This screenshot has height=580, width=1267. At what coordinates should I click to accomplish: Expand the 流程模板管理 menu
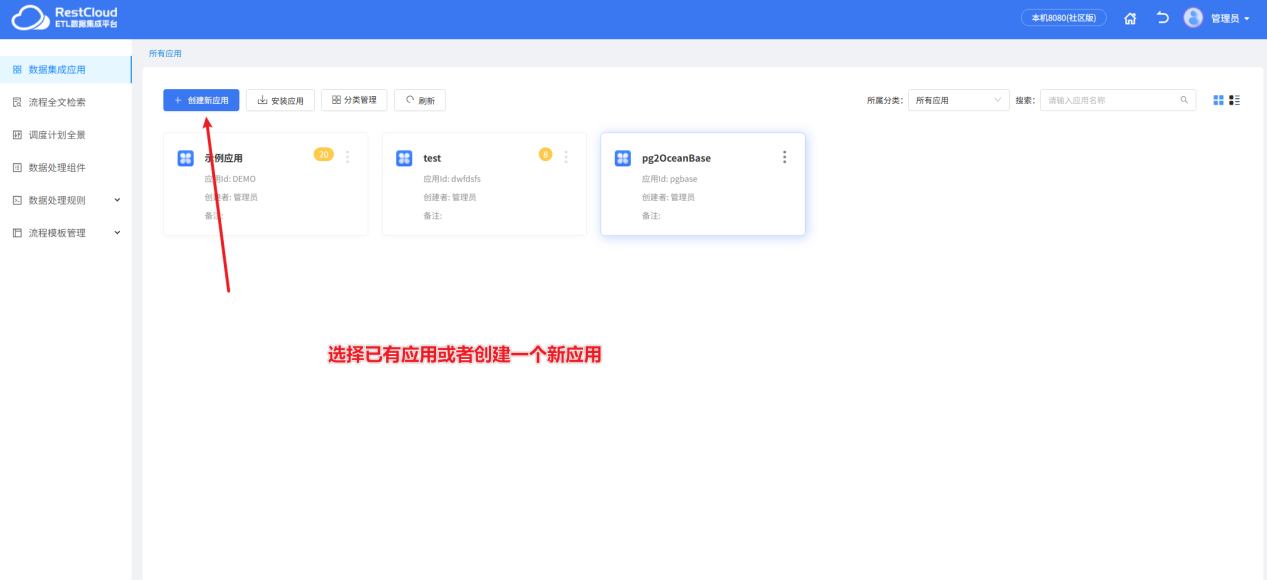point(65,233)
